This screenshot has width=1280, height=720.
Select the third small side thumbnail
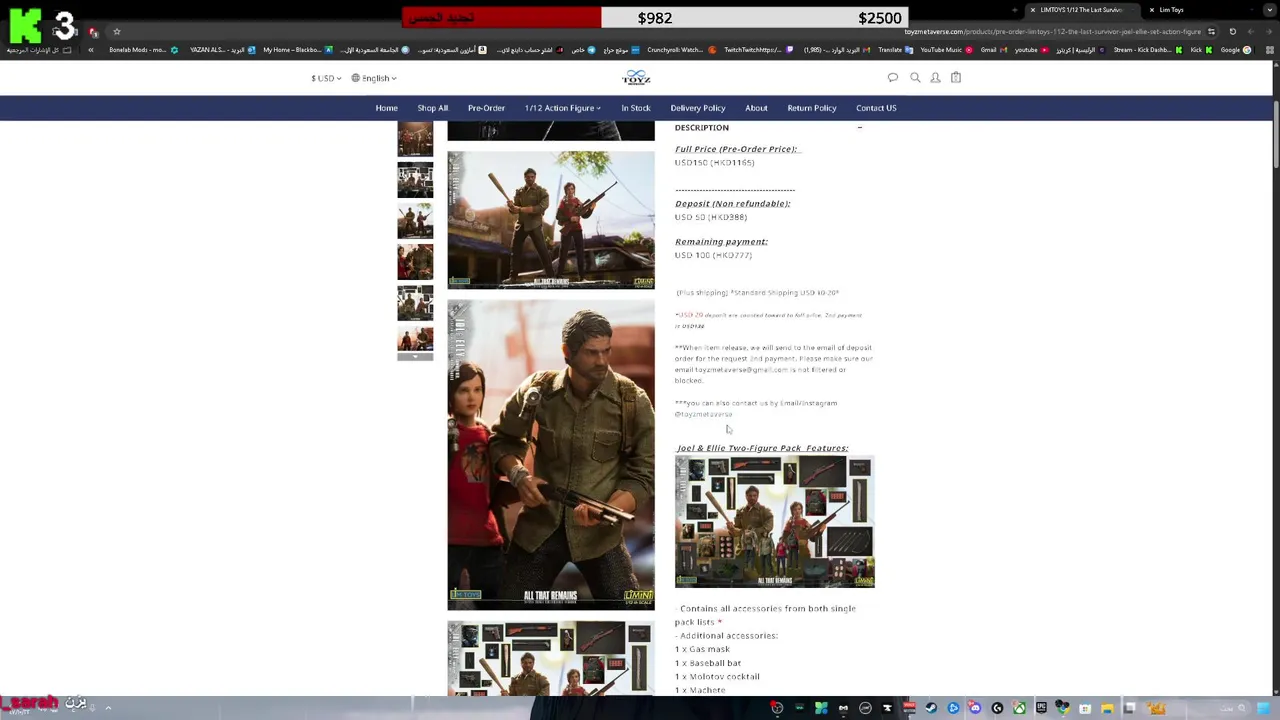click(x=415, y=221)
